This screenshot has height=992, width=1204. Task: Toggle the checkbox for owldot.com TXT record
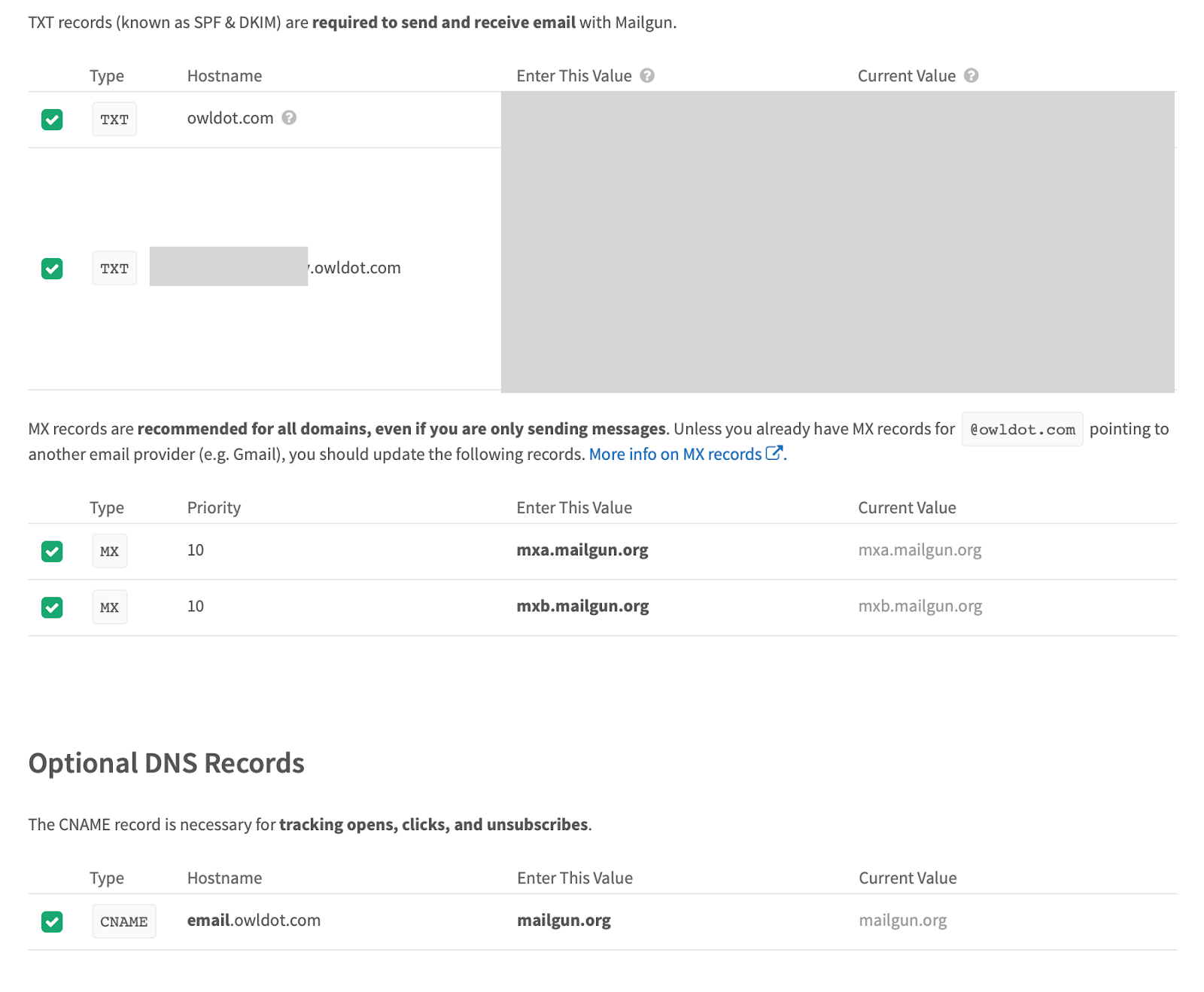[52, 119]
